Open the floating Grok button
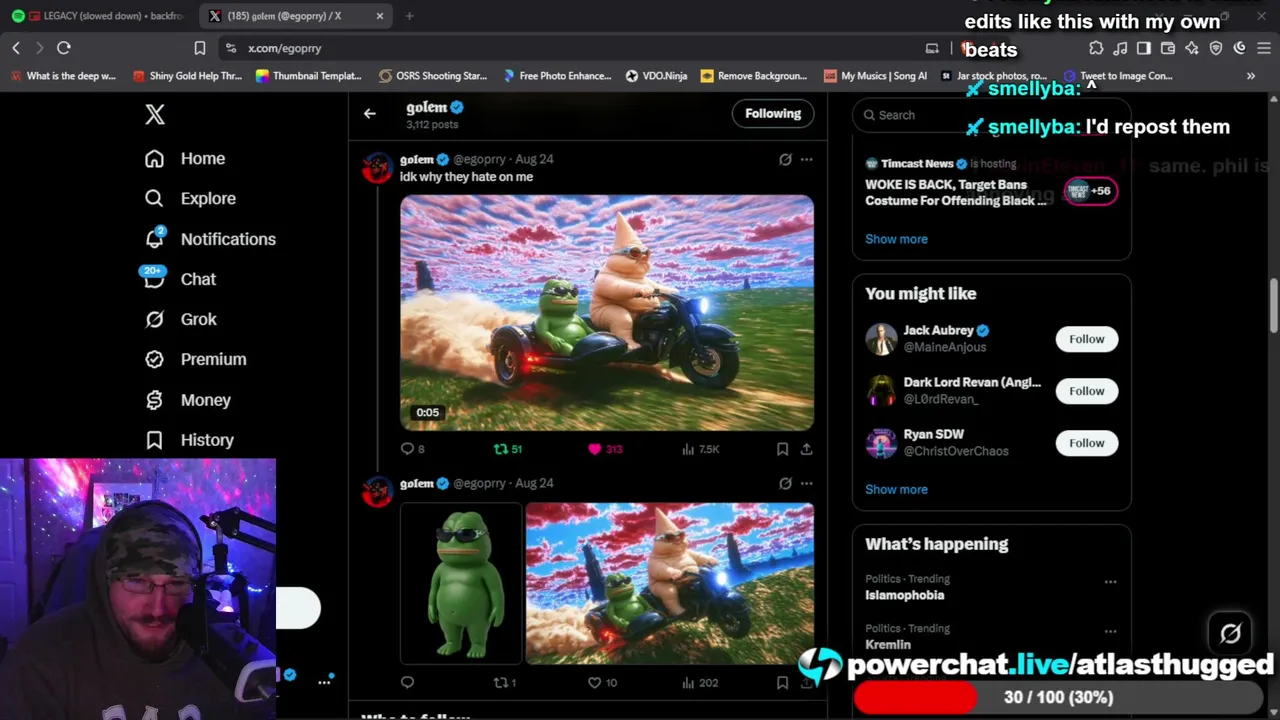This screenshot has width=1280, height=720. click(x=1230, y=633)
